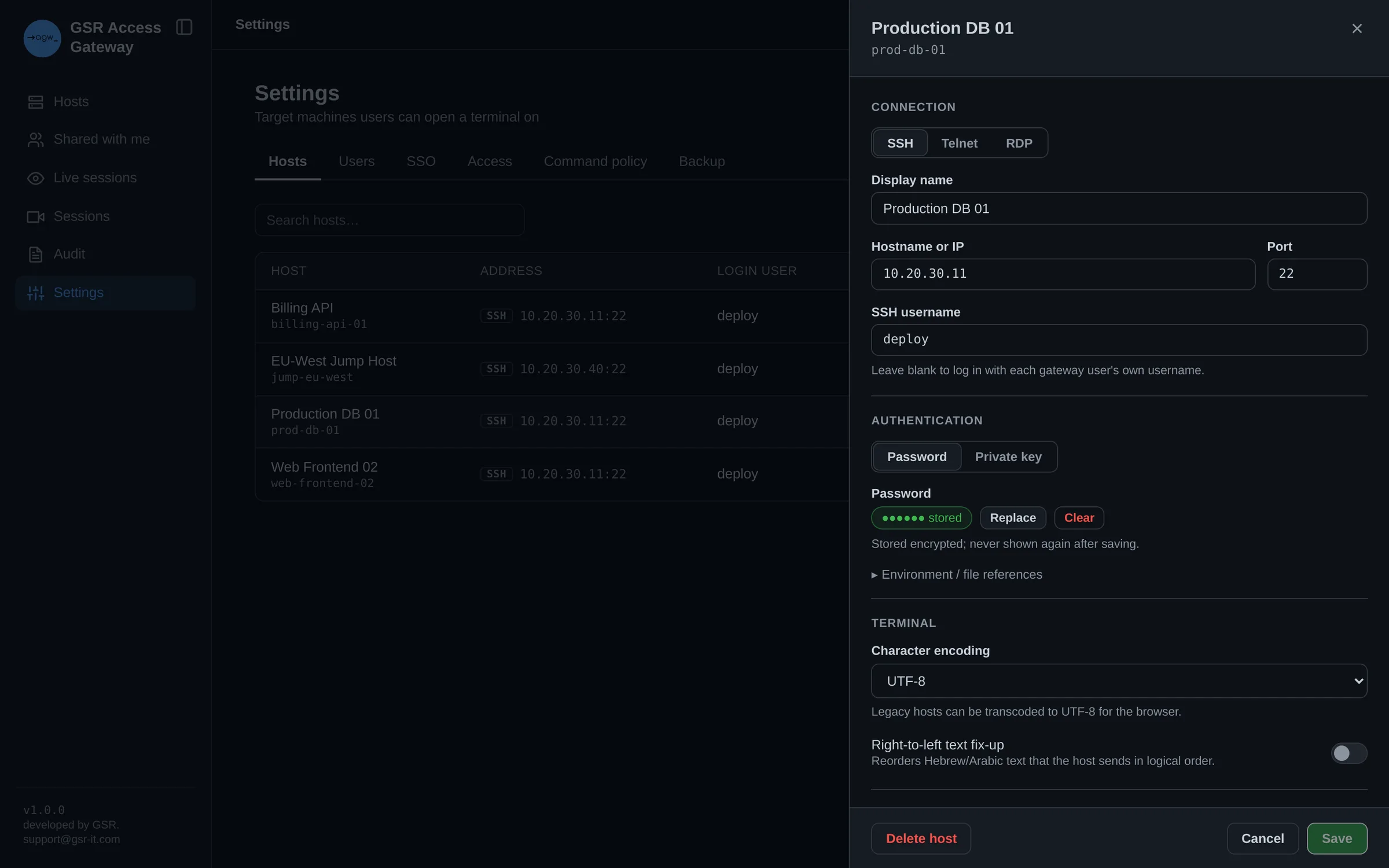This screenshot has height=868, width=1389.
Task: Click the Port field
Action: [1317, 274]
